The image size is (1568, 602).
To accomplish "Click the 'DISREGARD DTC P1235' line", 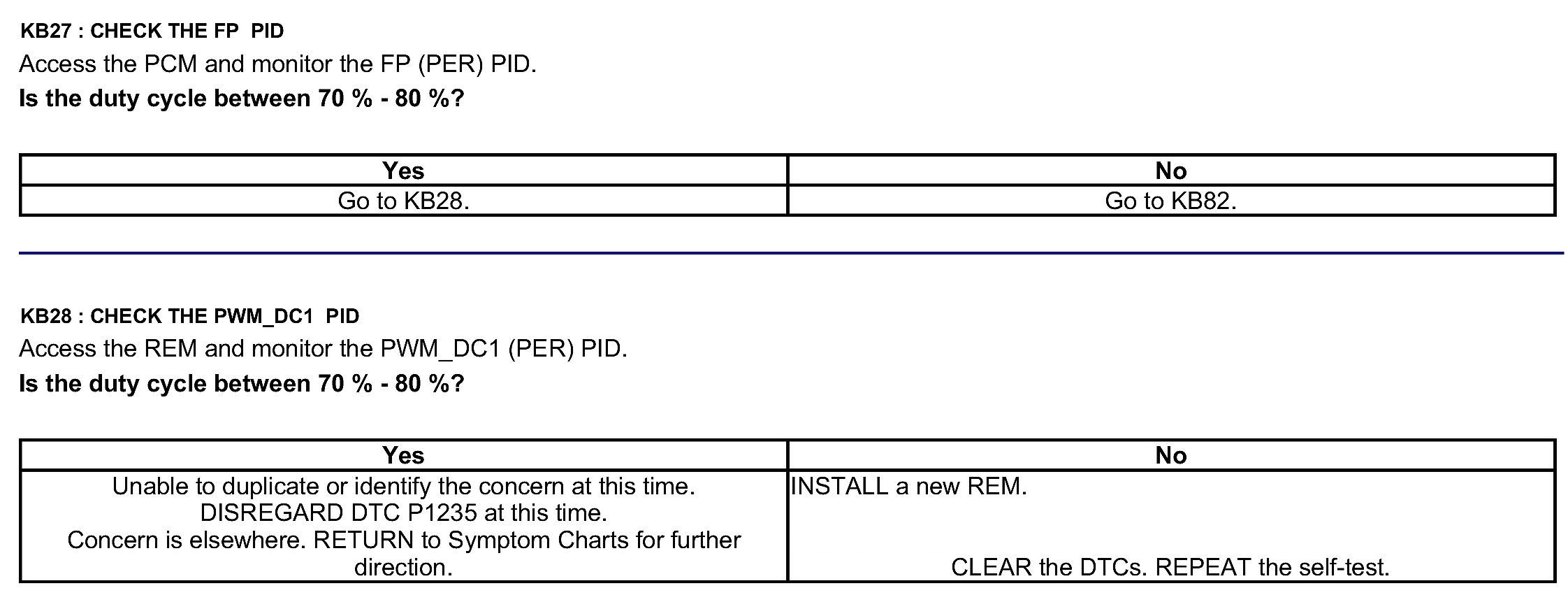I will (x=403, y=513).
